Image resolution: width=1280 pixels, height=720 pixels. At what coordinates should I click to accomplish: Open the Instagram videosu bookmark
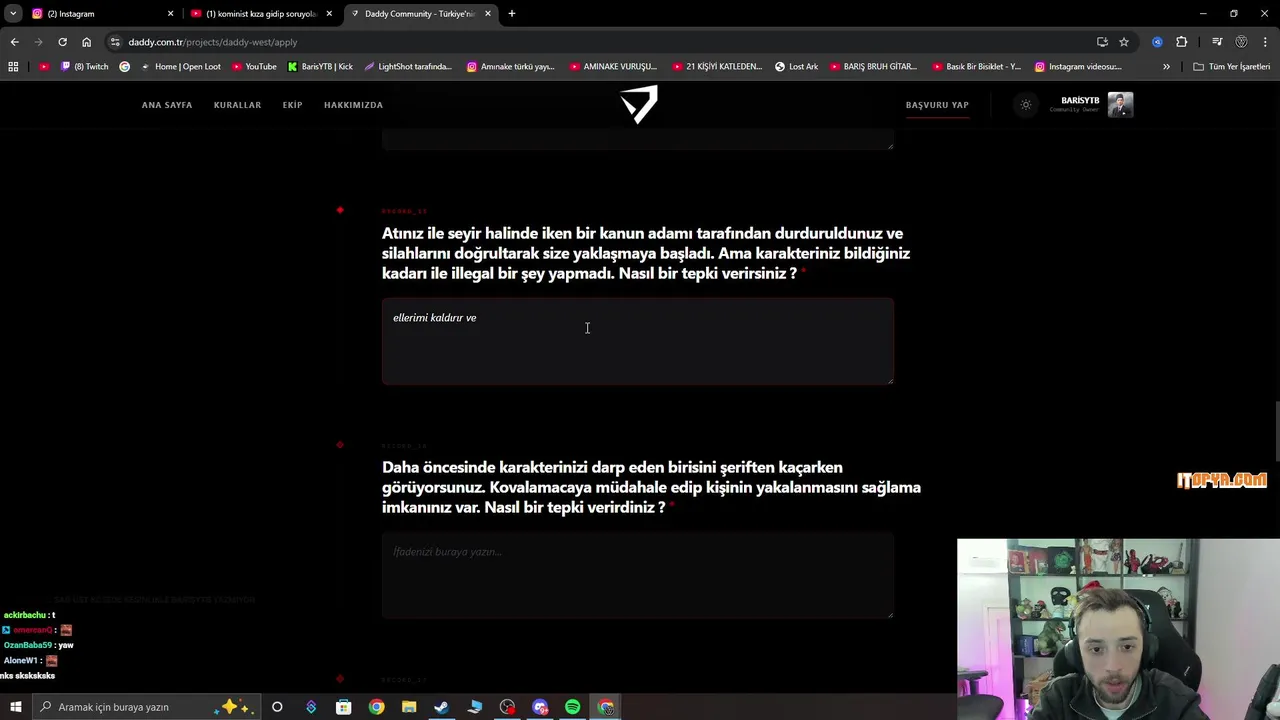coord(1078,67)
